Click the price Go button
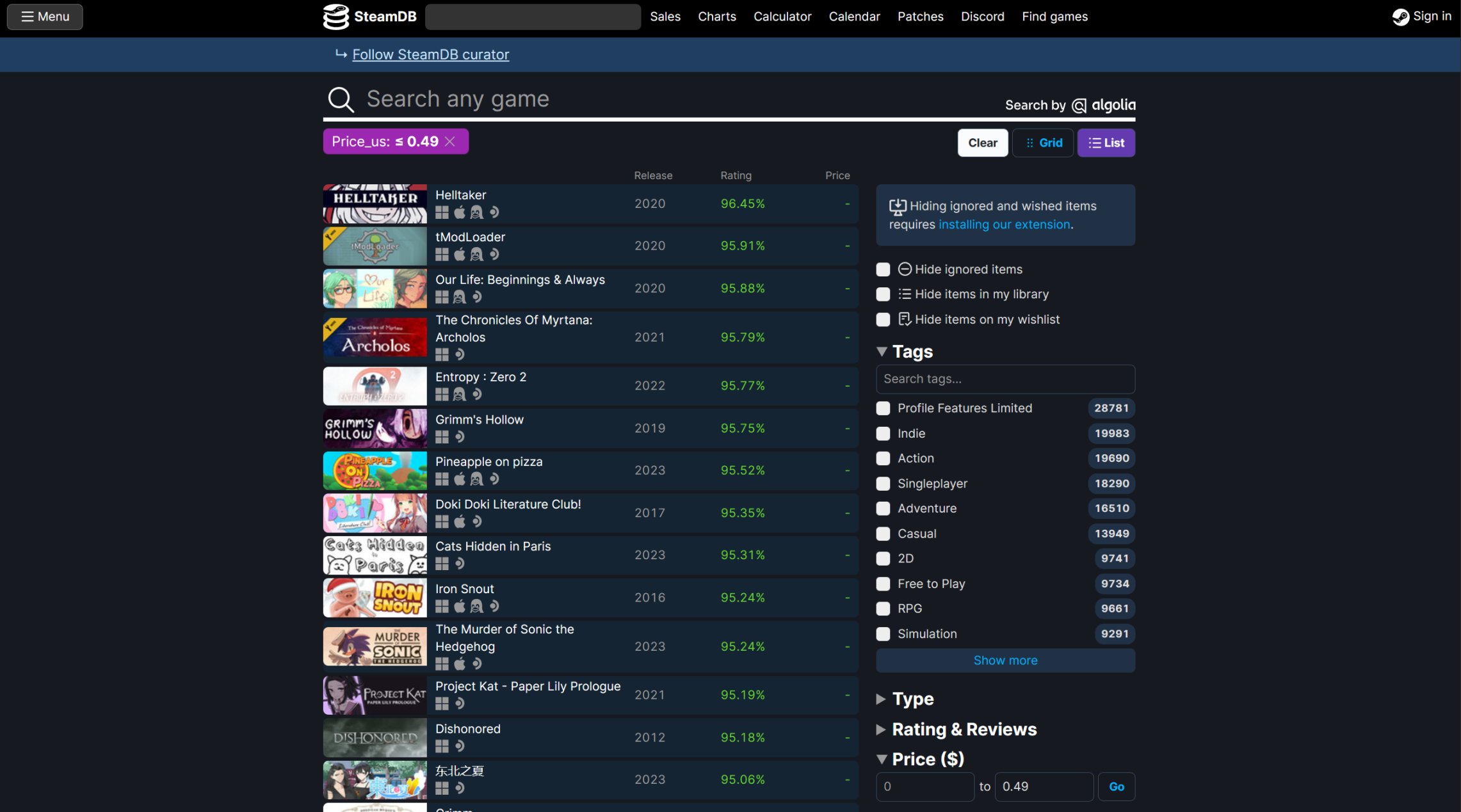 [x=1116, y=786]
